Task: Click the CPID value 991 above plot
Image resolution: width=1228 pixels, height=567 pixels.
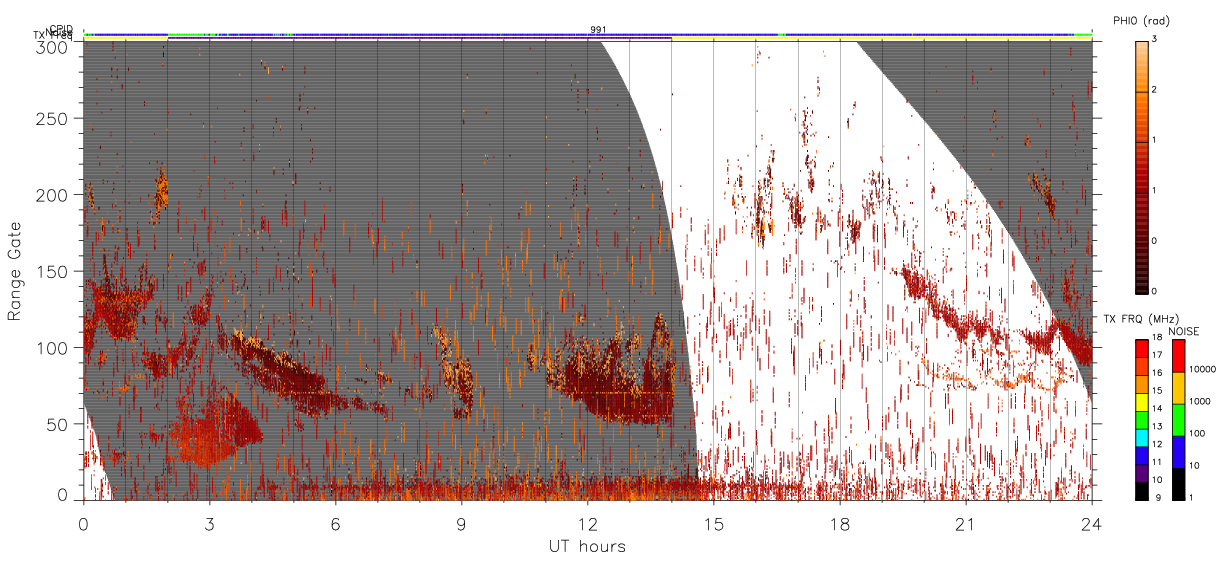Action: point(598,30)
